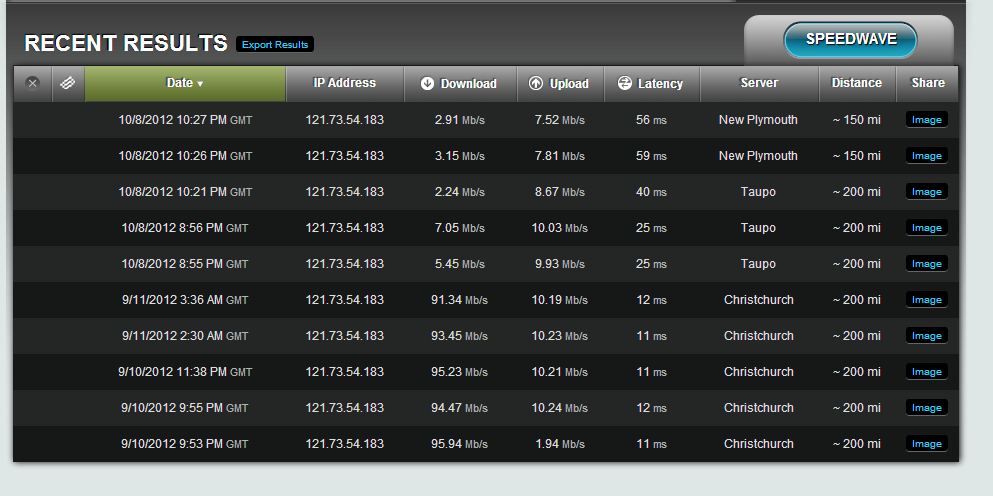Click the 10.19 Mb/s upload value
This screenshot has height=496, width=993.
pos(560,300)
